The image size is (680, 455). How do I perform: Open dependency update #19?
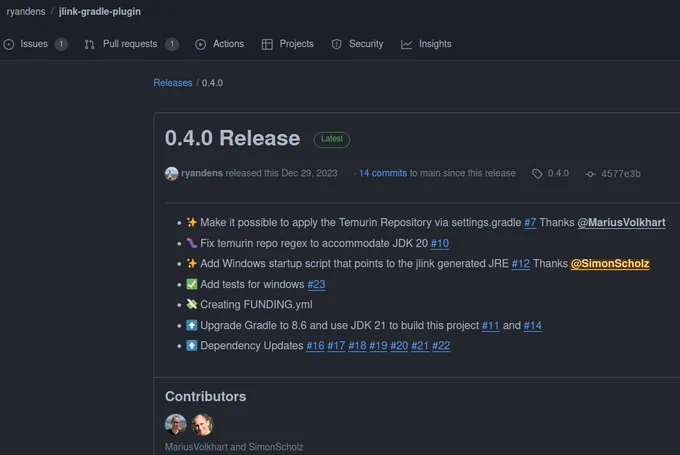pos(378,346)
